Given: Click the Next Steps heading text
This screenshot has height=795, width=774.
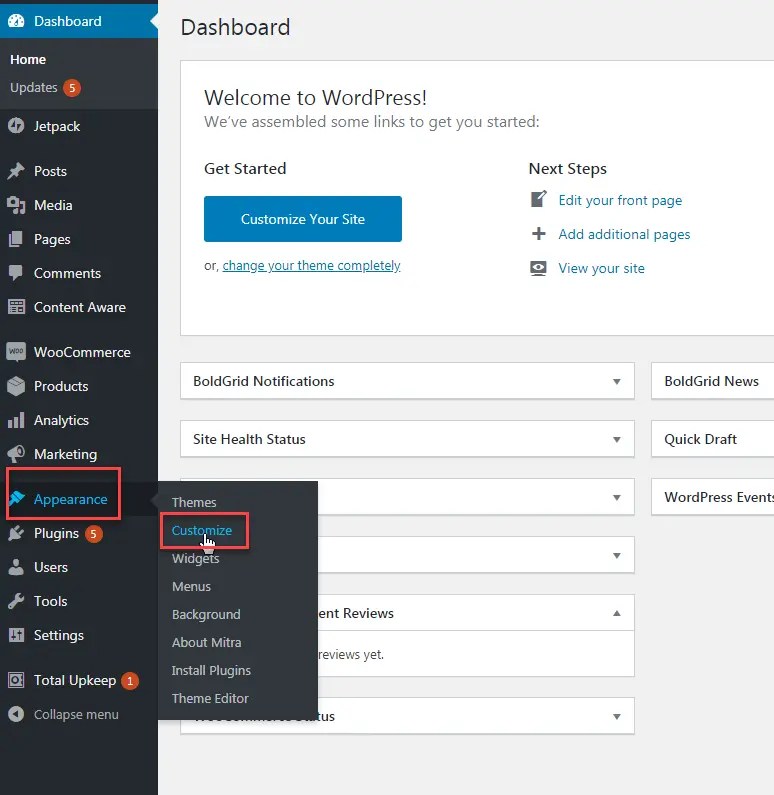Looking at the screenshot, I should (x=568, y=168).
